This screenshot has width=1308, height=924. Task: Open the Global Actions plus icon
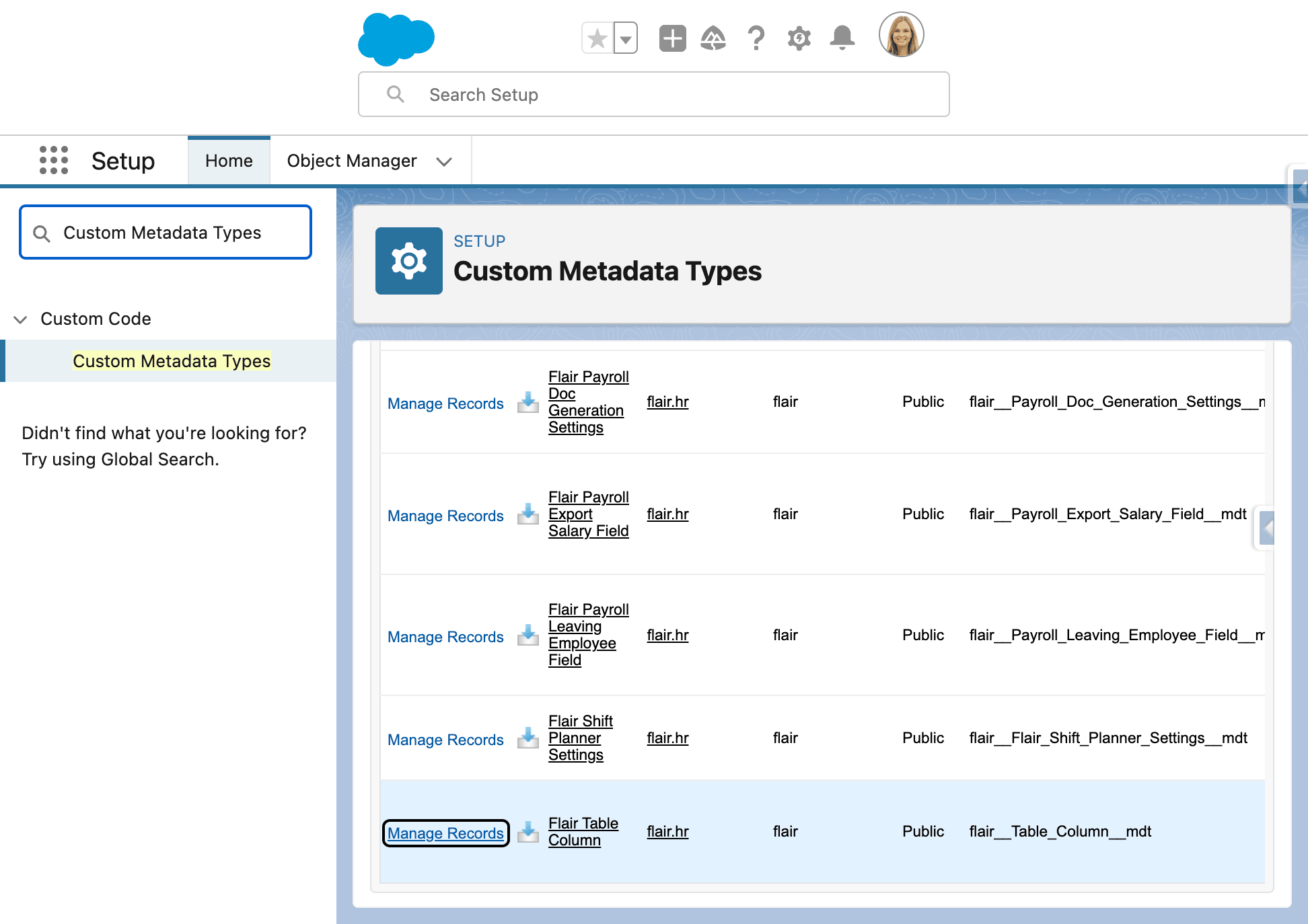[x=672, y=38]
